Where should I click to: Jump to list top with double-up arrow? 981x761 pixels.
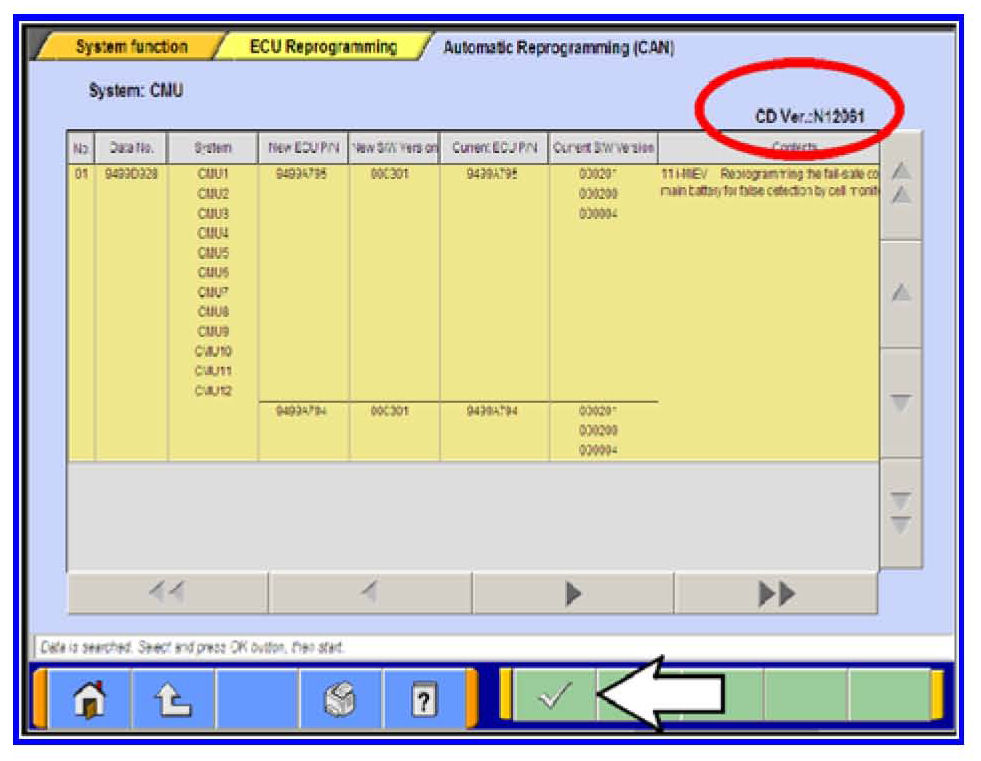click(900, 185)
